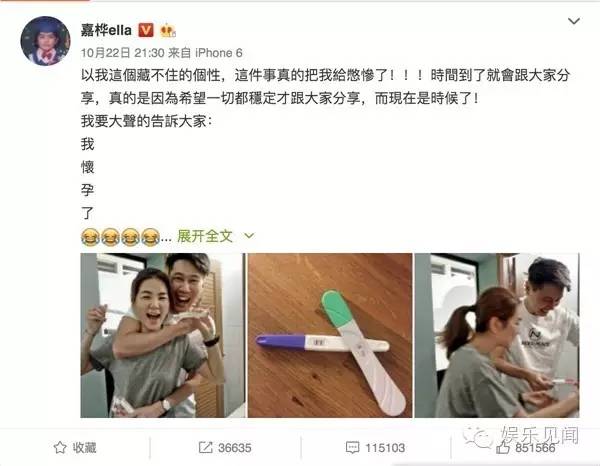600x466 pixels.
Task: Open the pregnancy tests photo thumbnail
Action: (330, 335)
